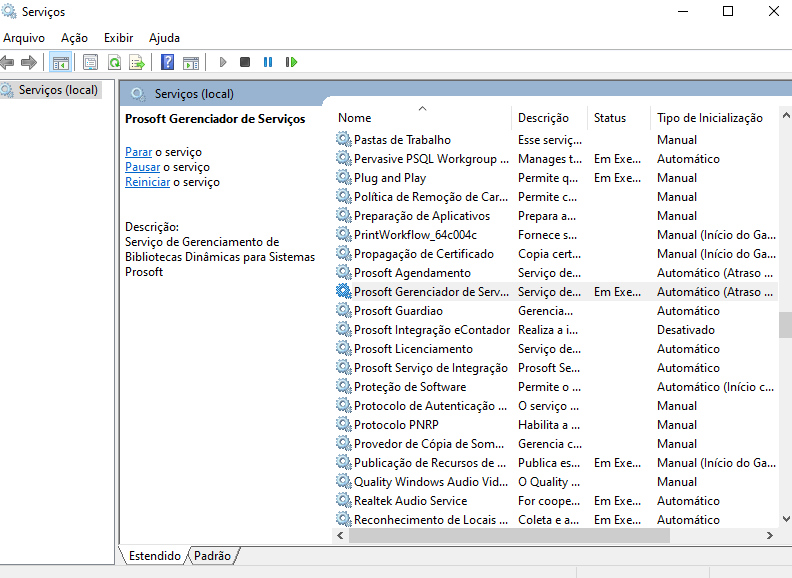Image resolution: width=792 pixels, height=578 pixels.
Task: Toggle the show/hide action pane icon
Action: [191, 63]
